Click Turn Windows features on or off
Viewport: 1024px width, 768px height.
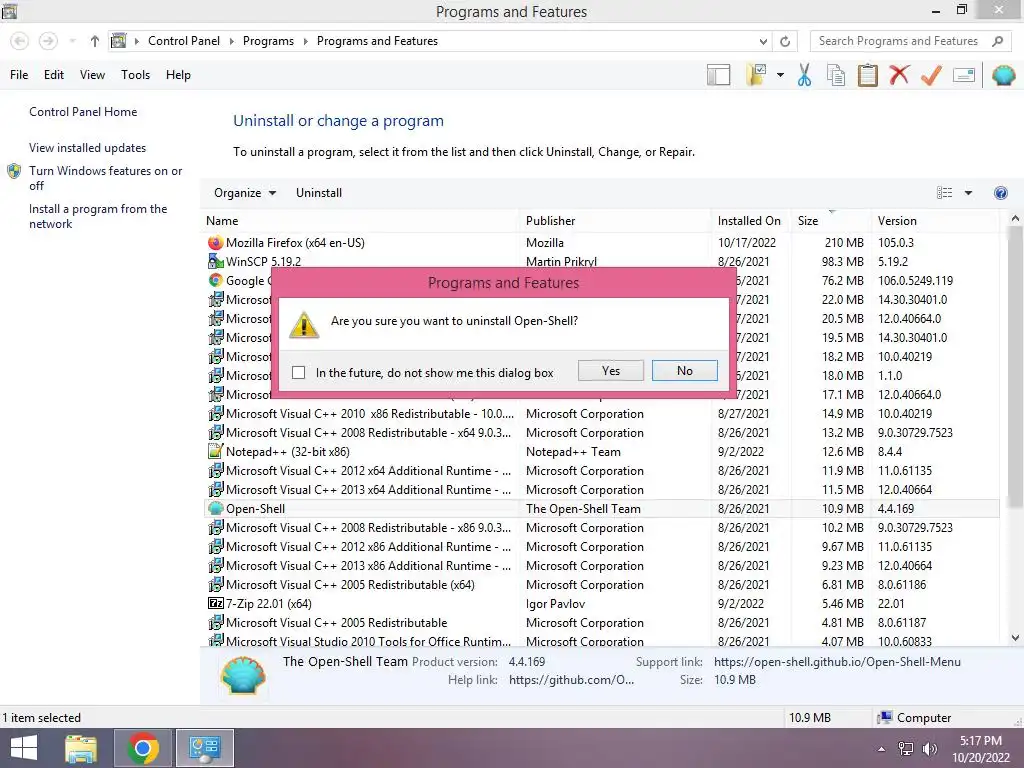point(105,178)
